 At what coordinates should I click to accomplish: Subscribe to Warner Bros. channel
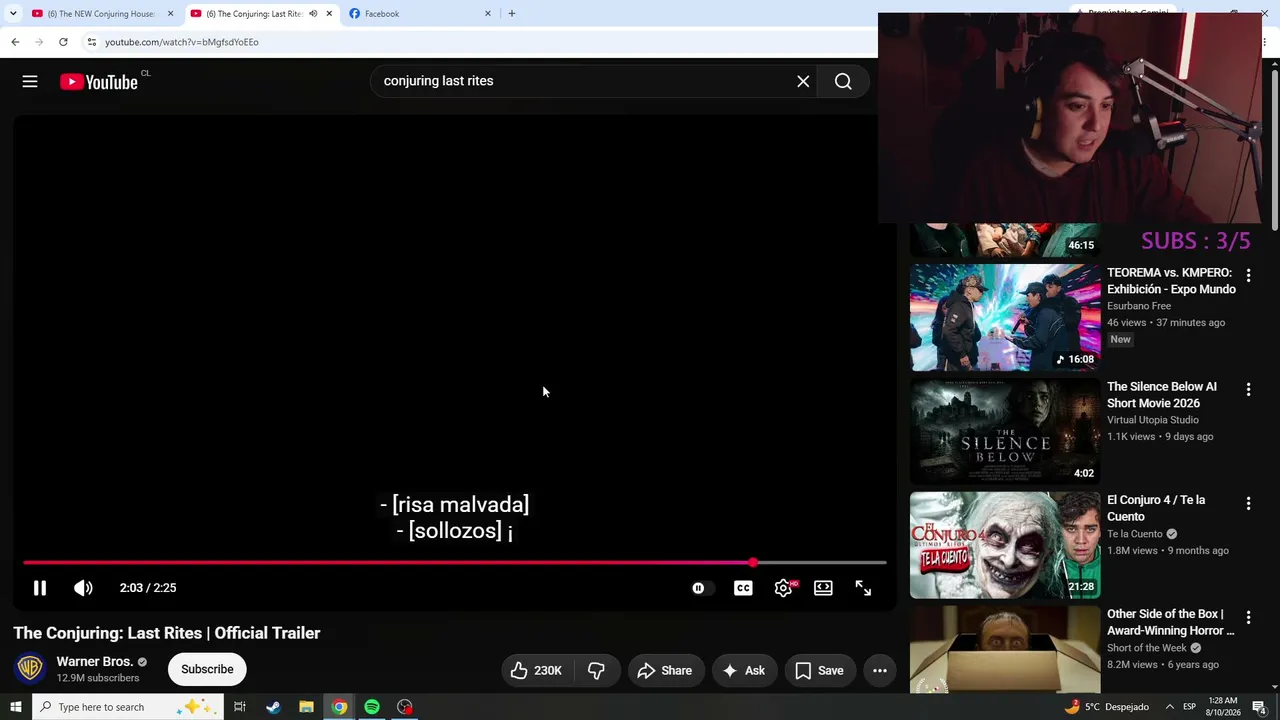click(x=207, y=669)
